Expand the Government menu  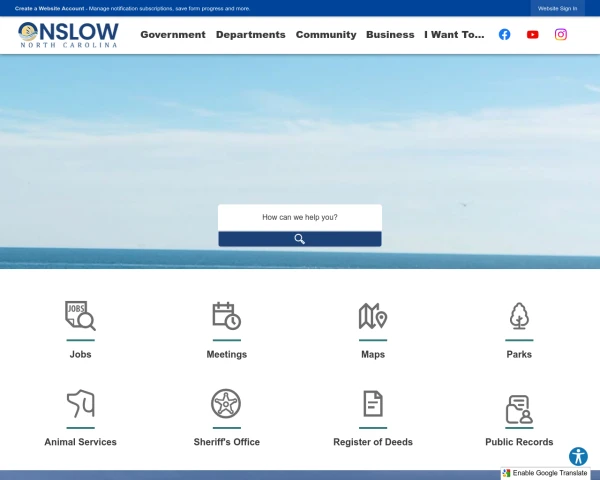(x=173, y=34)
